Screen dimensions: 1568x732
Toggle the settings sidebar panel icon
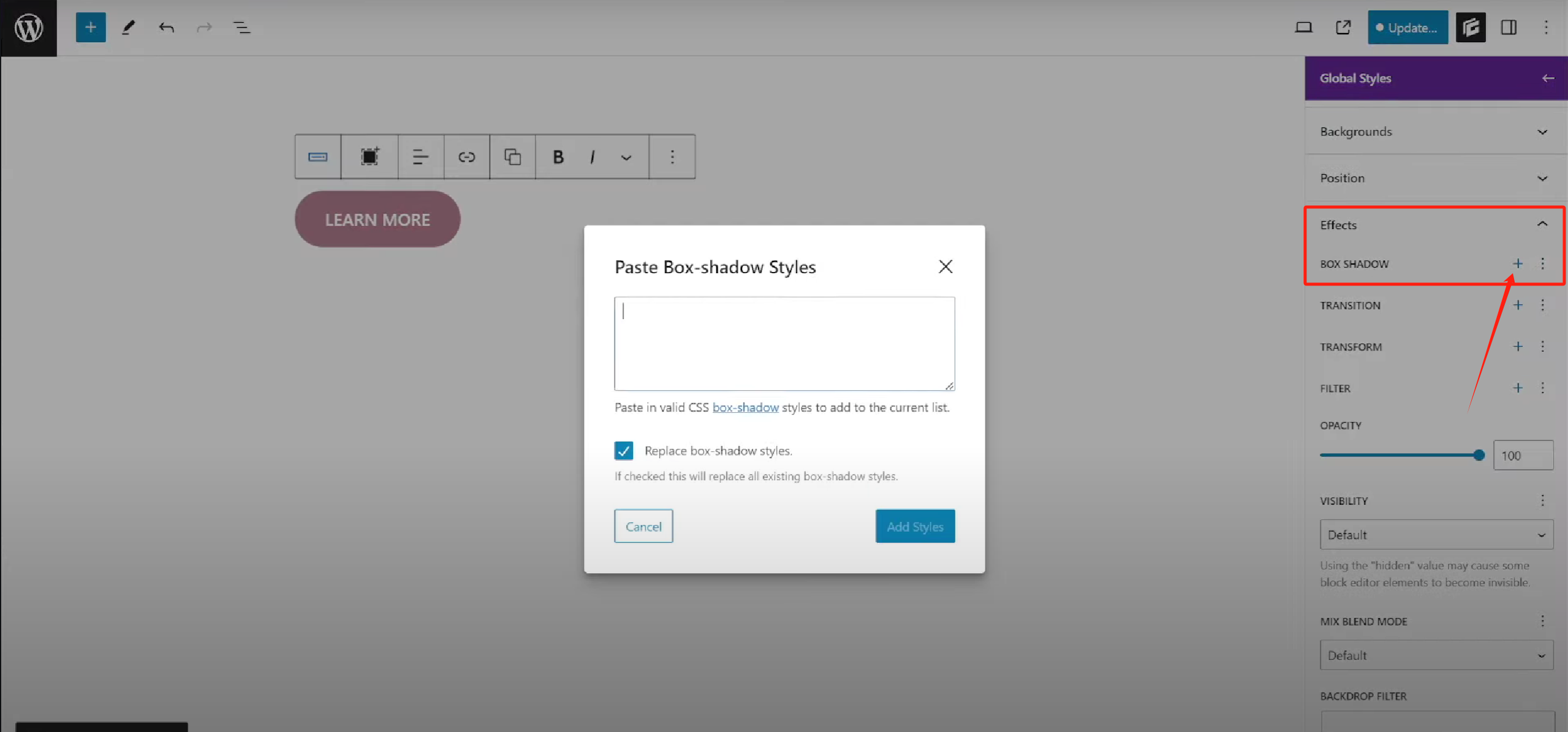click(x=1508, y=28)
